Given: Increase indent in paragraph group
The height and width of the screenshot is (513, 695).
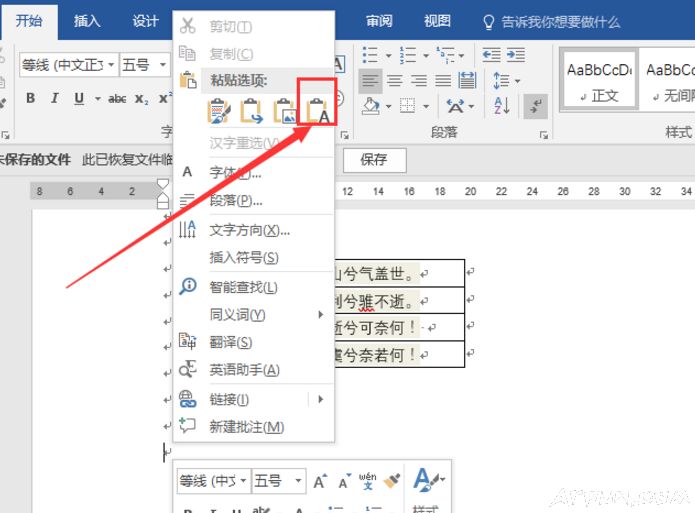Looking at the screenshot, I should 517,55.
